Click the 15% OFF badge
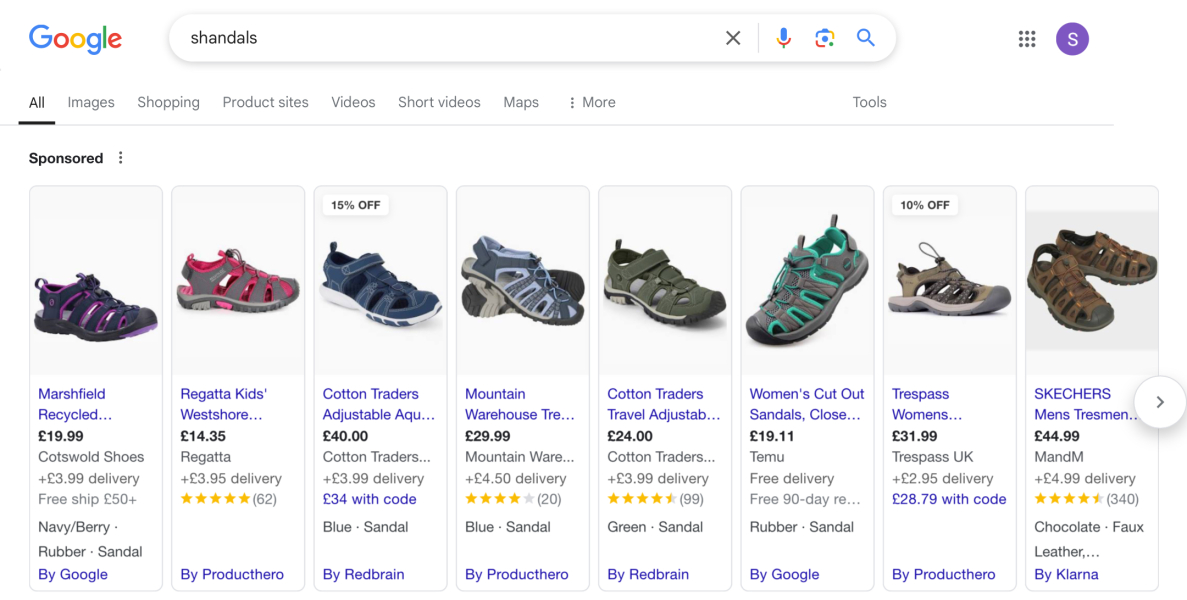This screenshot has width=1187, height=600. [x=355, y=205]
